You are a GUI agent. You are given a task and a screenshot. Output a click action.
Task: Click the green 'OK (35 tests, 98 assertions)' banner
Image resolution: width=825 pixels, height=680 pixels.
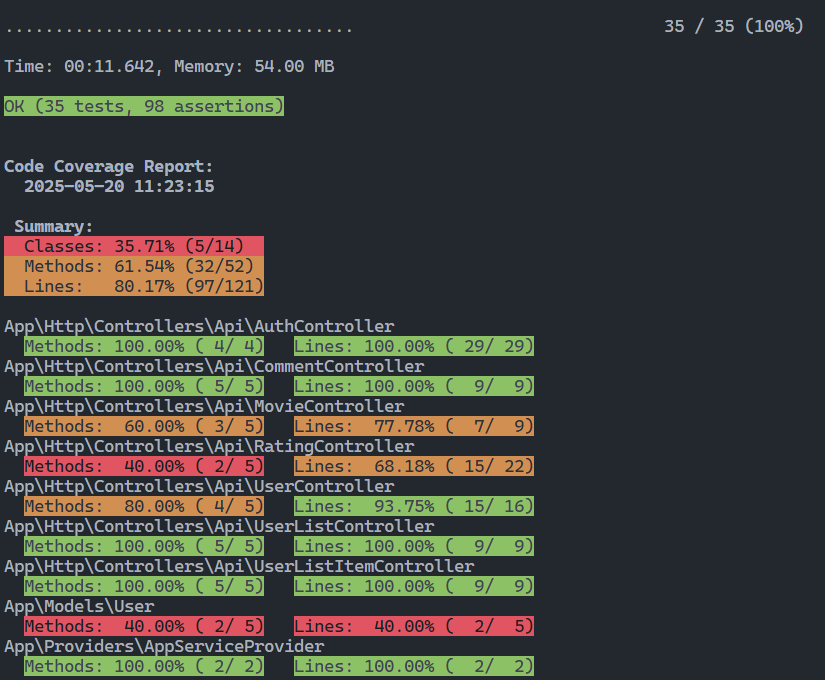coord(144,106)
